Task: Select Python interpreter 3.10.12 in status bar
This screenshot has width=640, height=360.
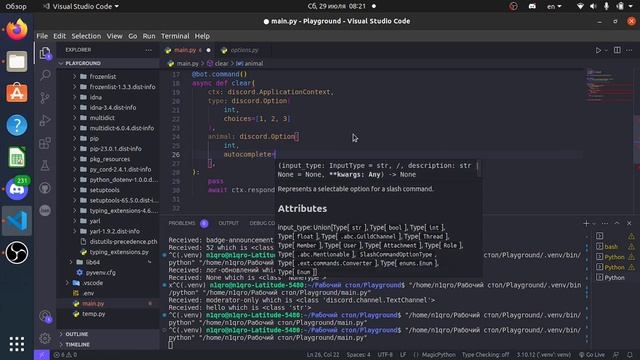Action: (x=544, y=355)
